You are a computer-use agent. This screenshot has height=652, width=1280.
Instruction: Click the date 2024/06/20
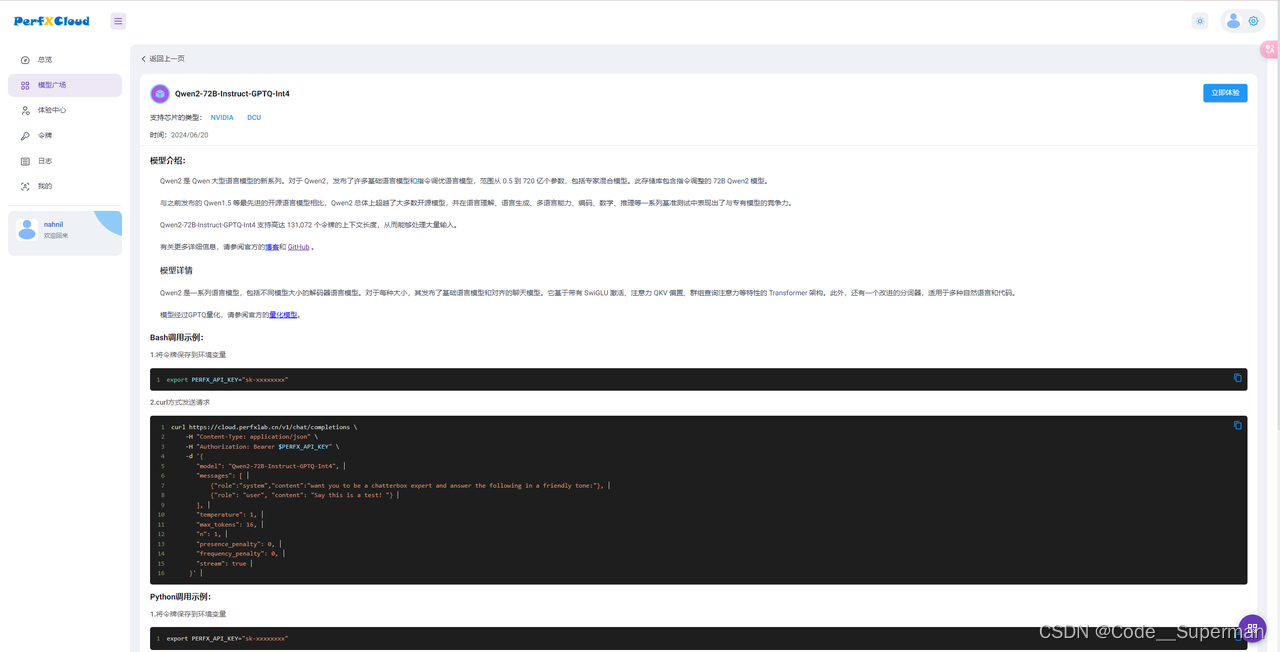coord(189,135)
